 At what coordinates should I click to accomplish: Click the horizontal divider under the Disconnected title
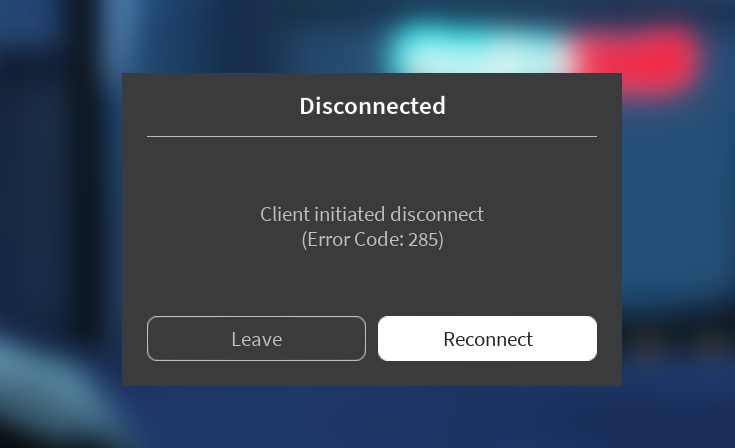pos(372,136)
